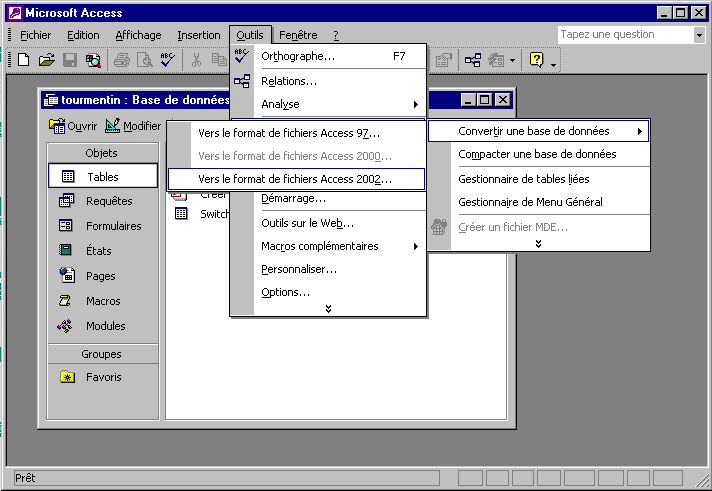712x491 pixels.
Task: Minimize the tourmentin database window
Action: coord(468,99)
